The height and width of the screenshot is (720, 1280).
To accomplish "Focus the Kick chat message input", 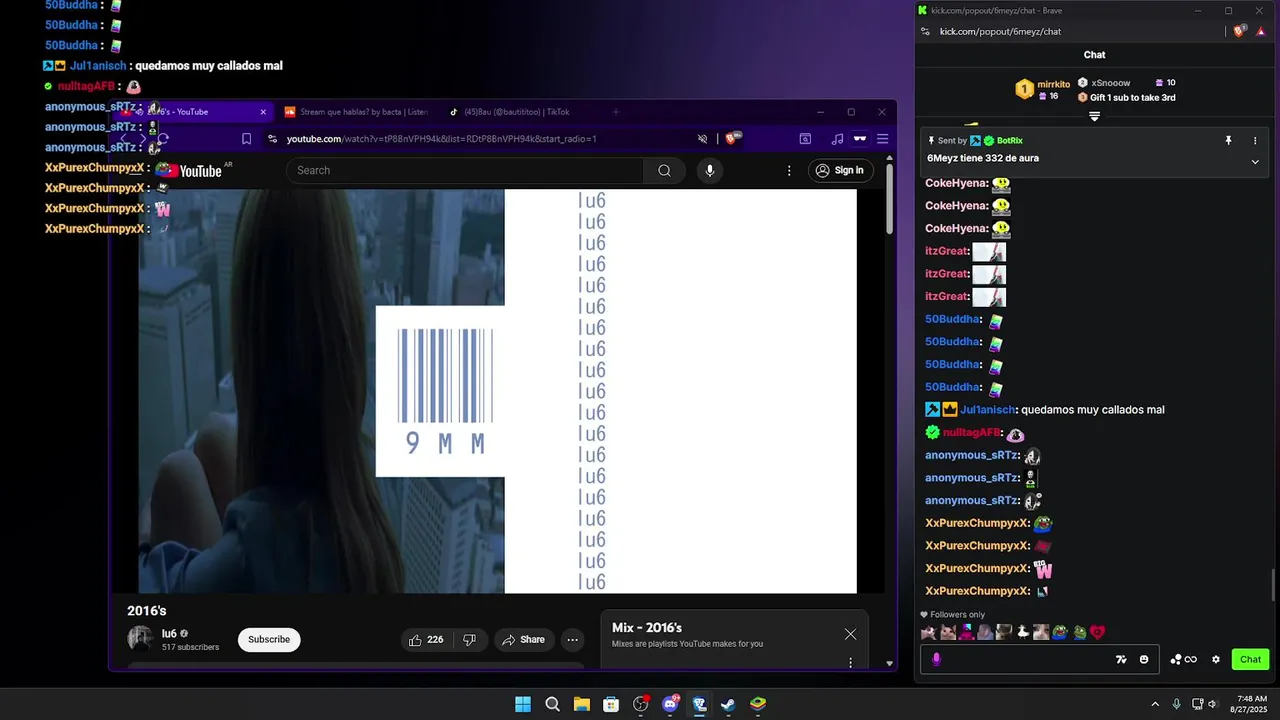I will (x=1038, y=659).
